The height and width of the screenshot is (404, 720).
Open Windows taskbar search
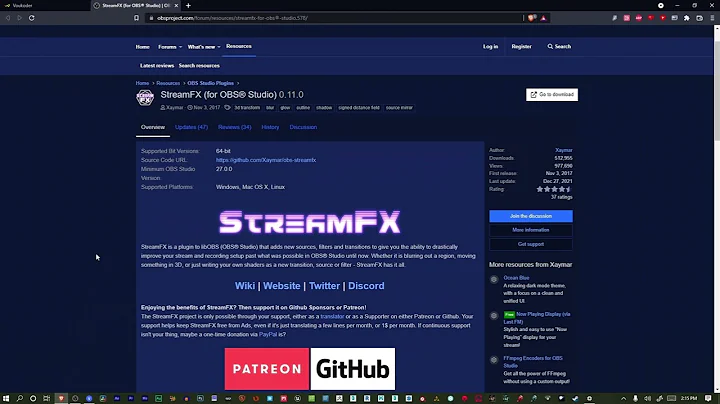coord(20,398)
